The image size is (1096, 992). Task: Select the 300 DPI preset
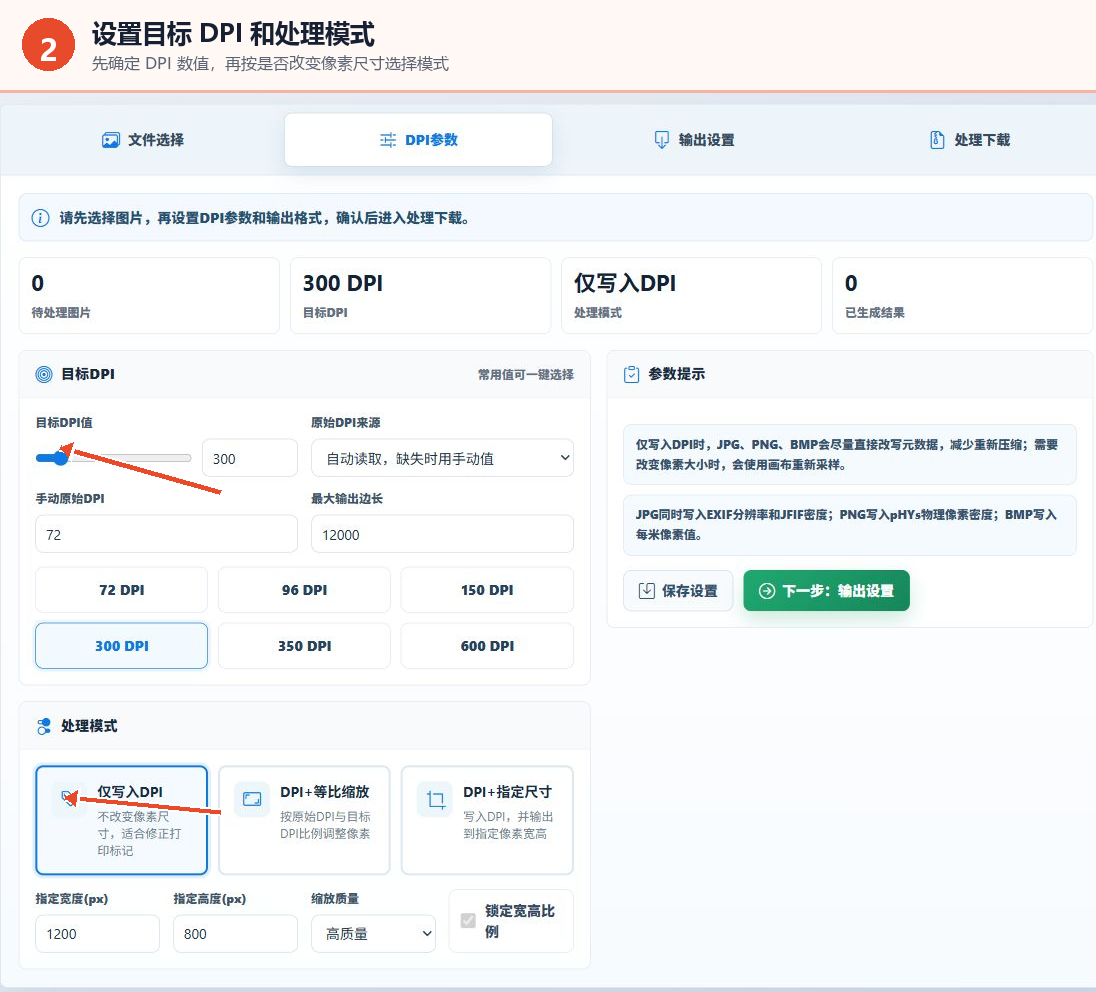click(x=122, y=646)
